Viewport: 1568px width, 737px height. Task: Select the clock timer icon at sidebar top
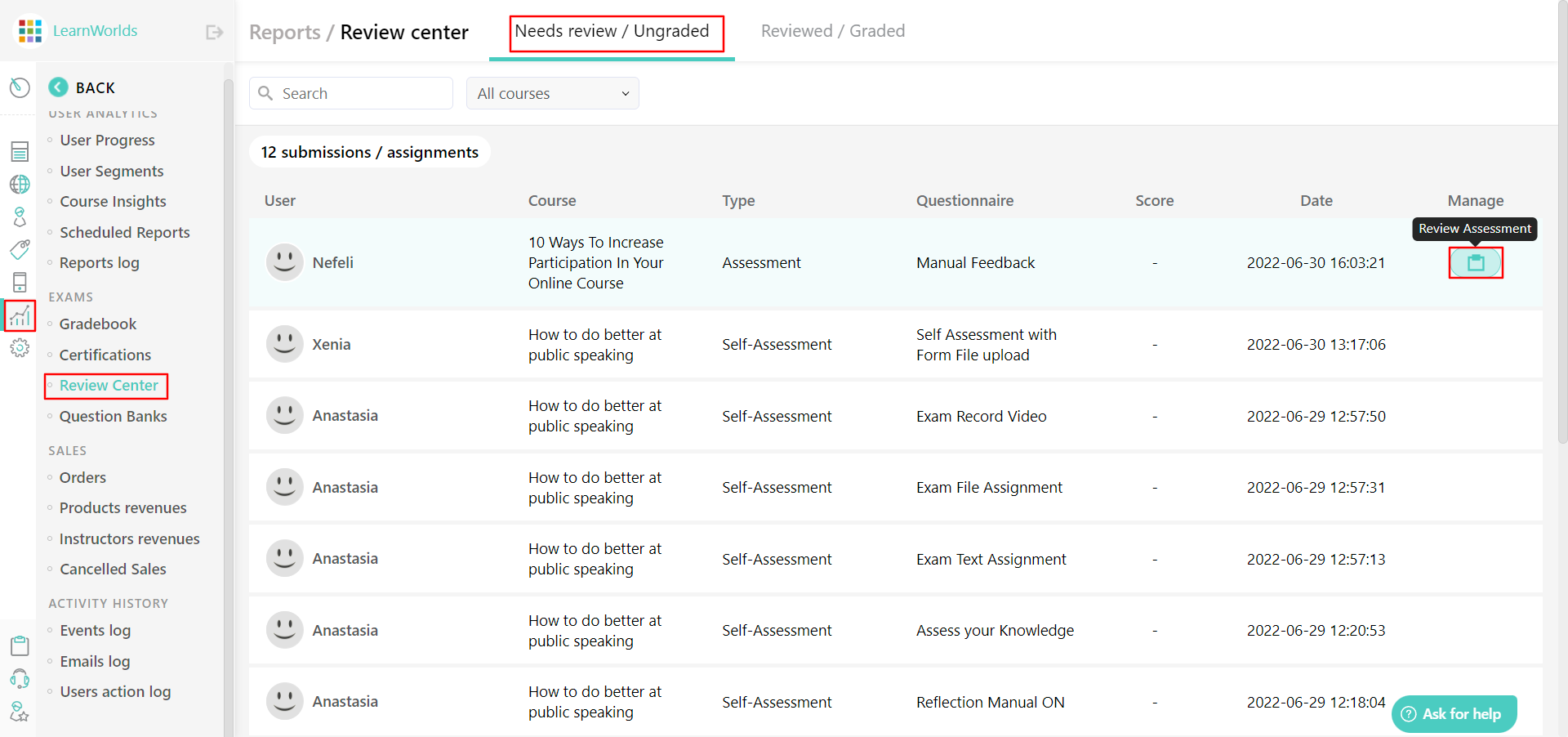pos(20,87)
